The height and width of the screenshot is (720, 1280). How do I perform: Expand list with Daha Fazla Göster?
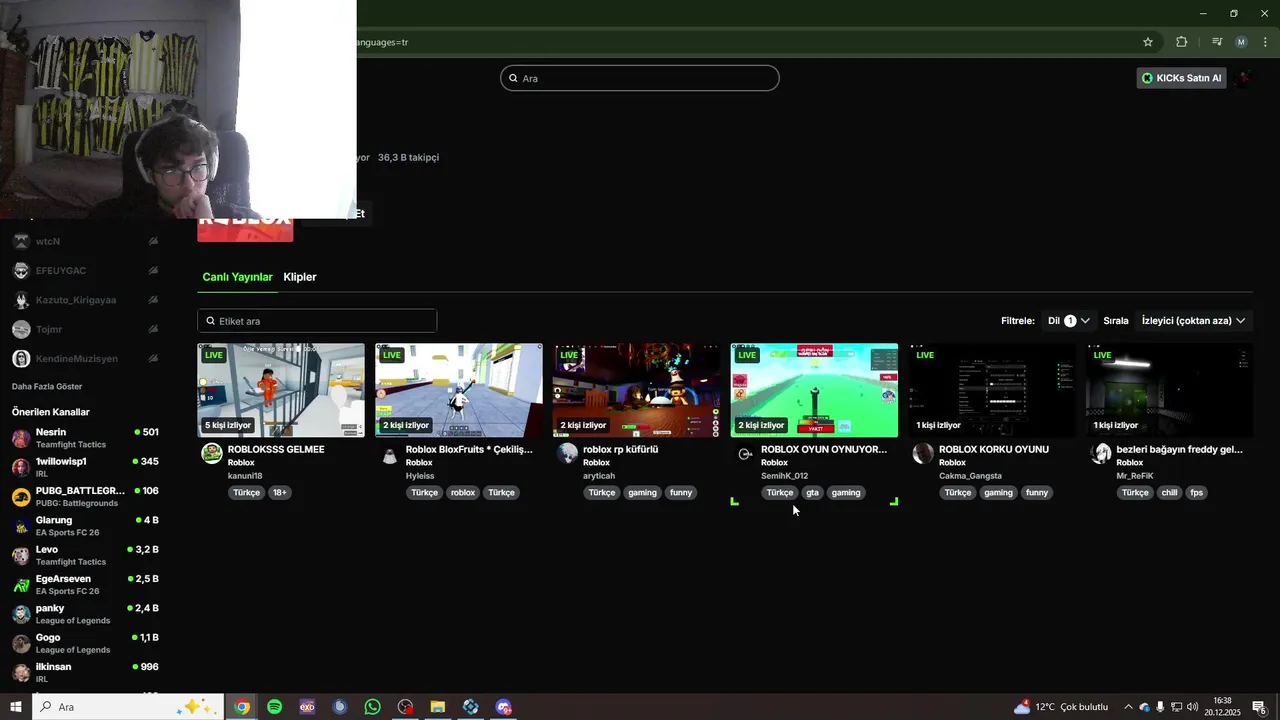click(x=47, y=386)
